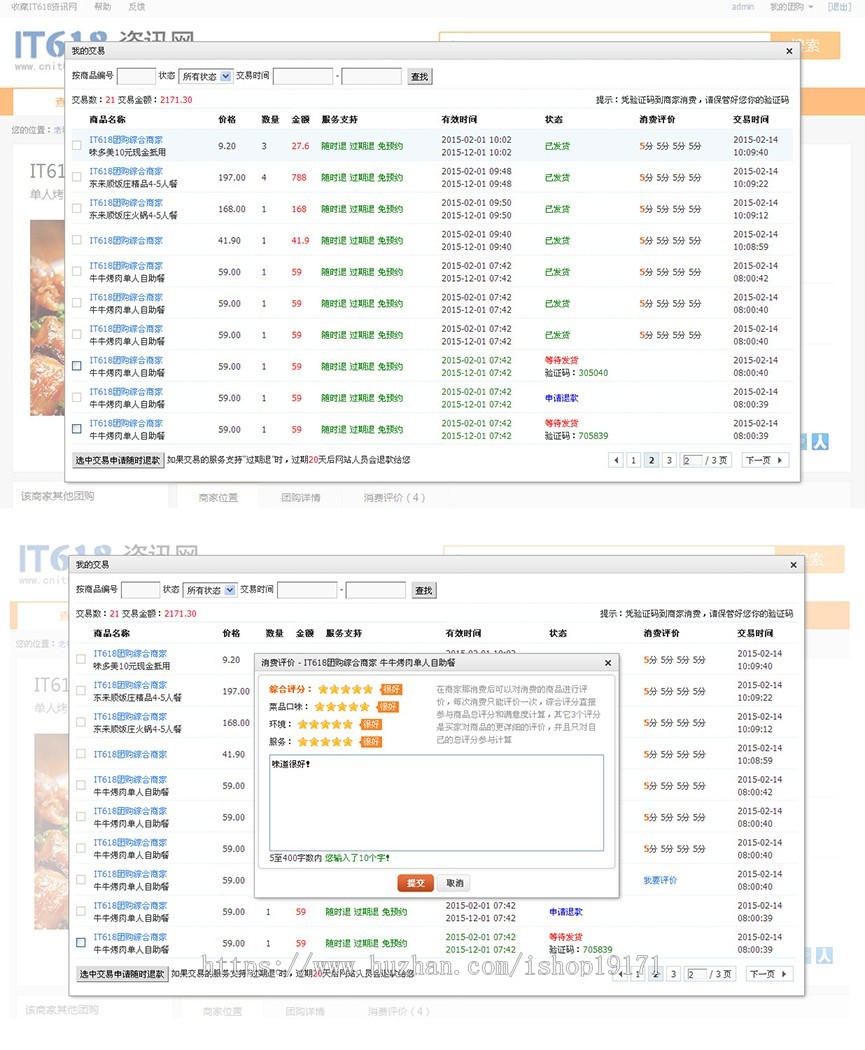Click 该商家其他团购 heading in upper window
Screen dimensions: 865x1050
tap(58, 496)
